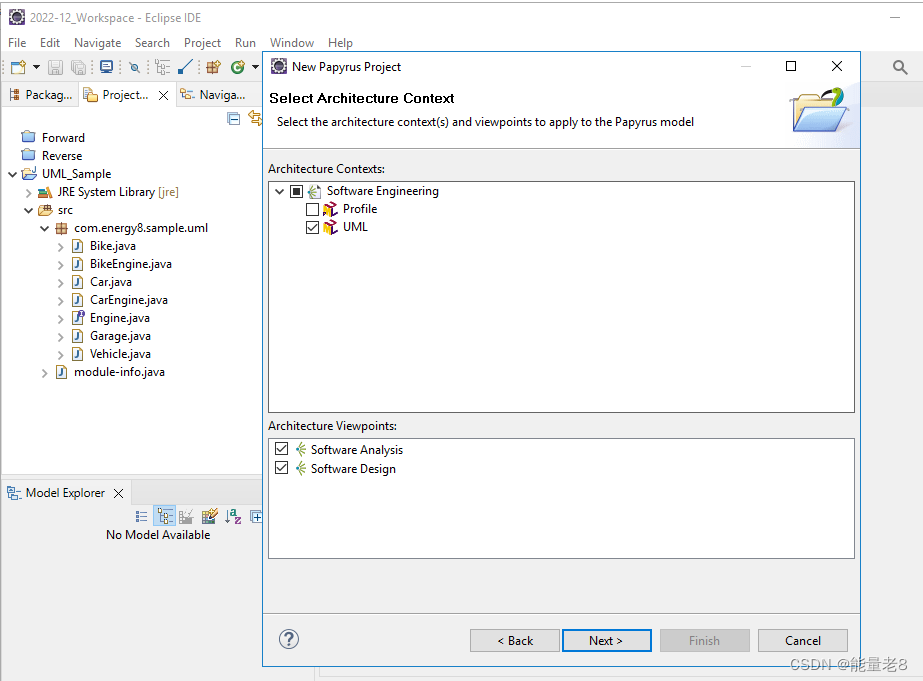This screenshot has height=681, width=923.
Task: Switch to the Package Explorer tab
Action: 40,95
